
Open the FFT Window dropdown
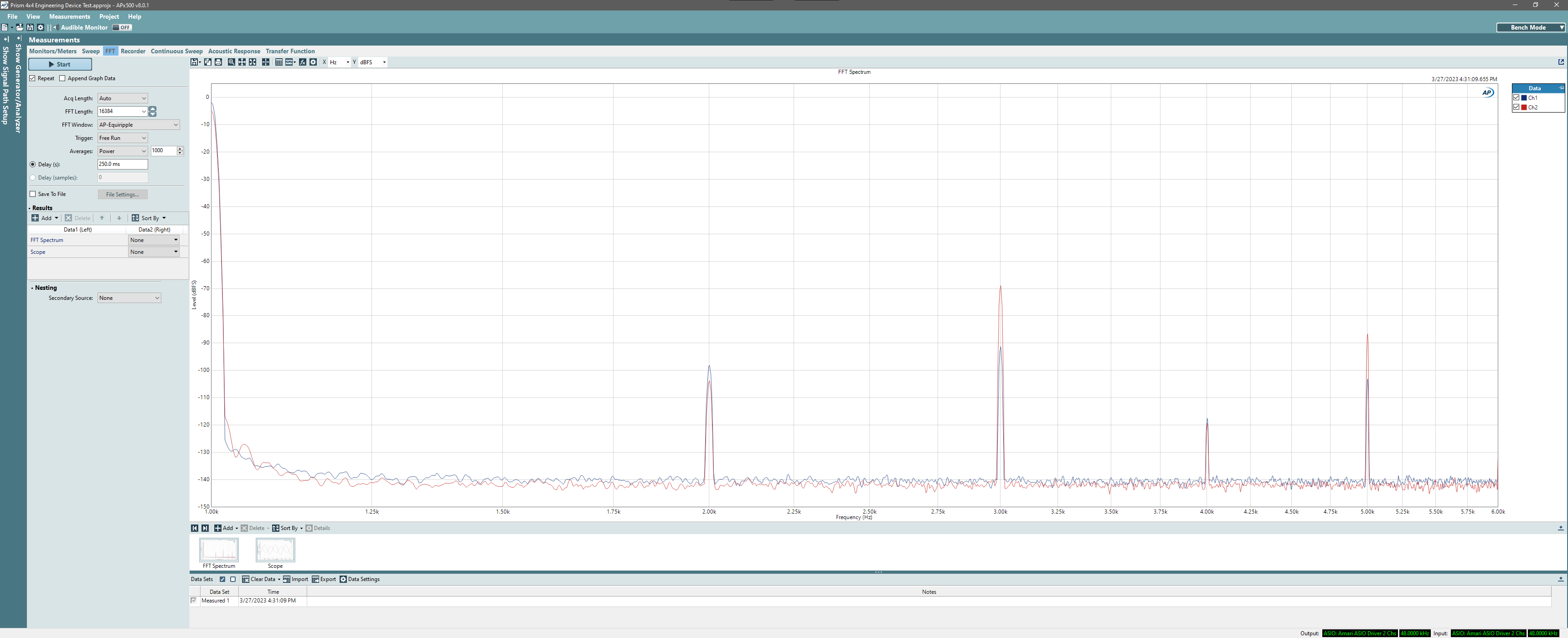coord(139,125)
